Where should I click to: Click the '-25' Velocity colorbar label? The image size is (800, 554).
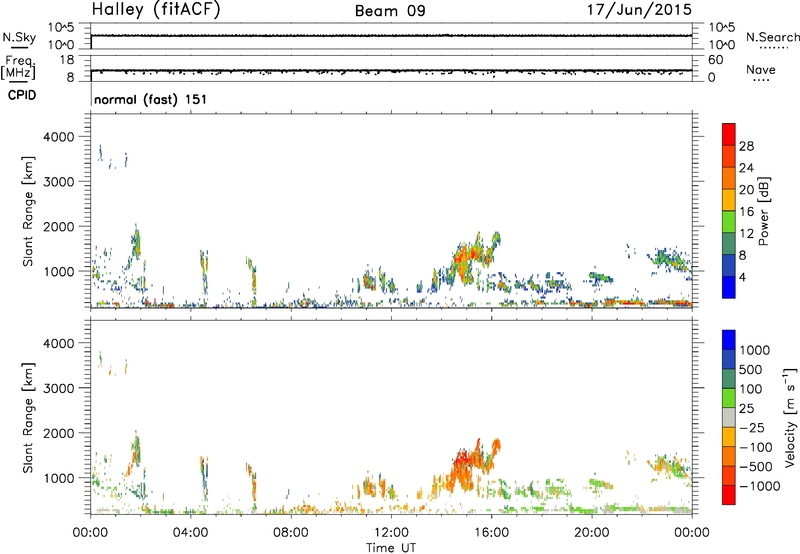pyautogui.click(x=752, y=428)
